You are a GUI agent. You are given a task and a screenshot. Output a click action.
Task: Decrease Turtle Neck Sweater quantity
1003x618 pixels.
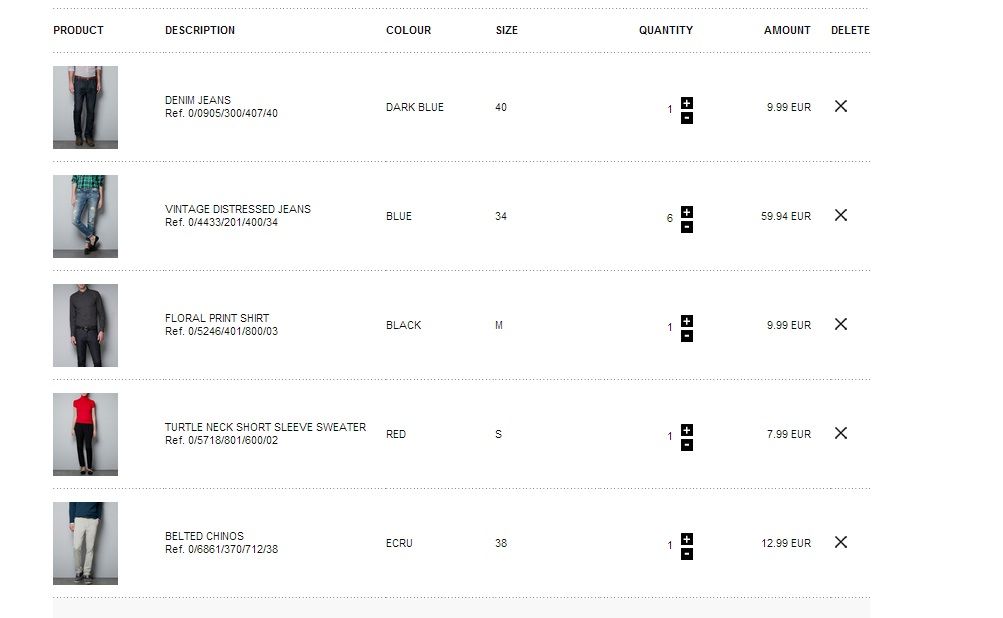pos(687,445)
